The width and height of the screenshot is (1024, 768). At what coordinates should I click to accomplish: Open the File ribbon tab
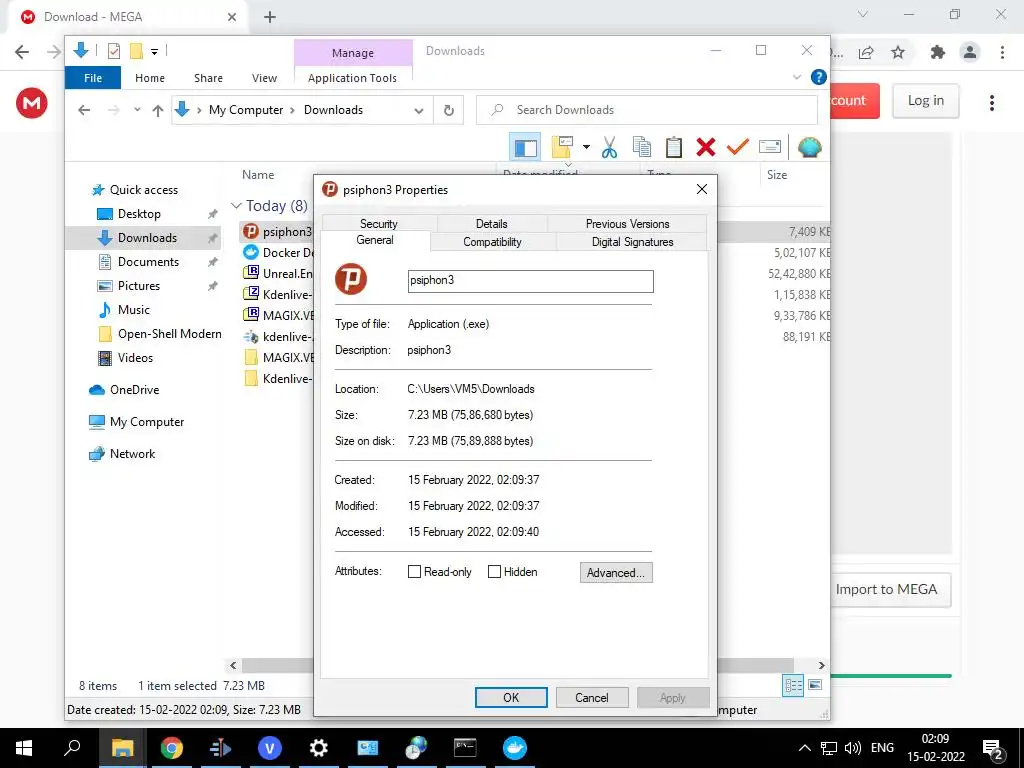point(93,78)
